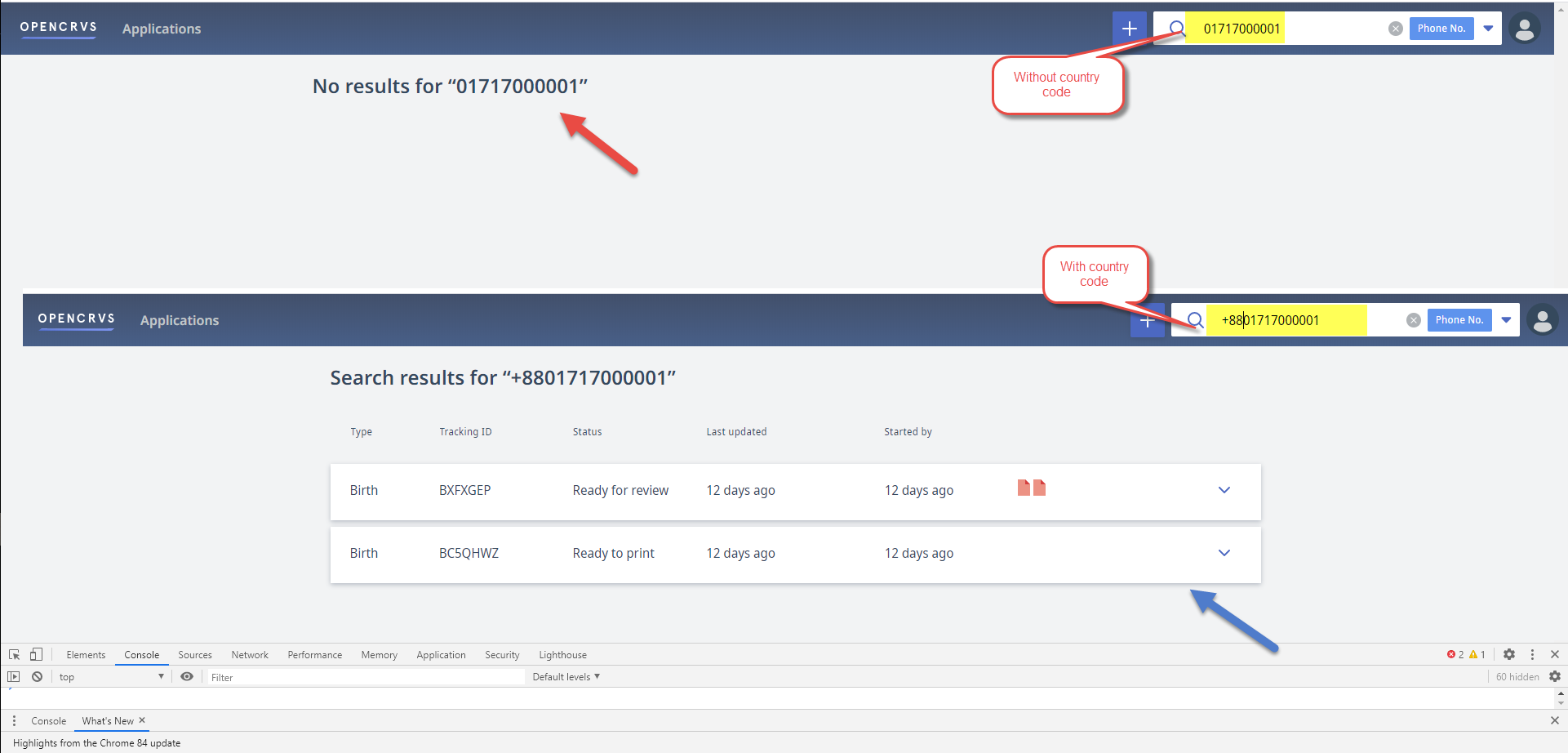Click the search magnifier next to +8801717000001

coord(1195,320)
